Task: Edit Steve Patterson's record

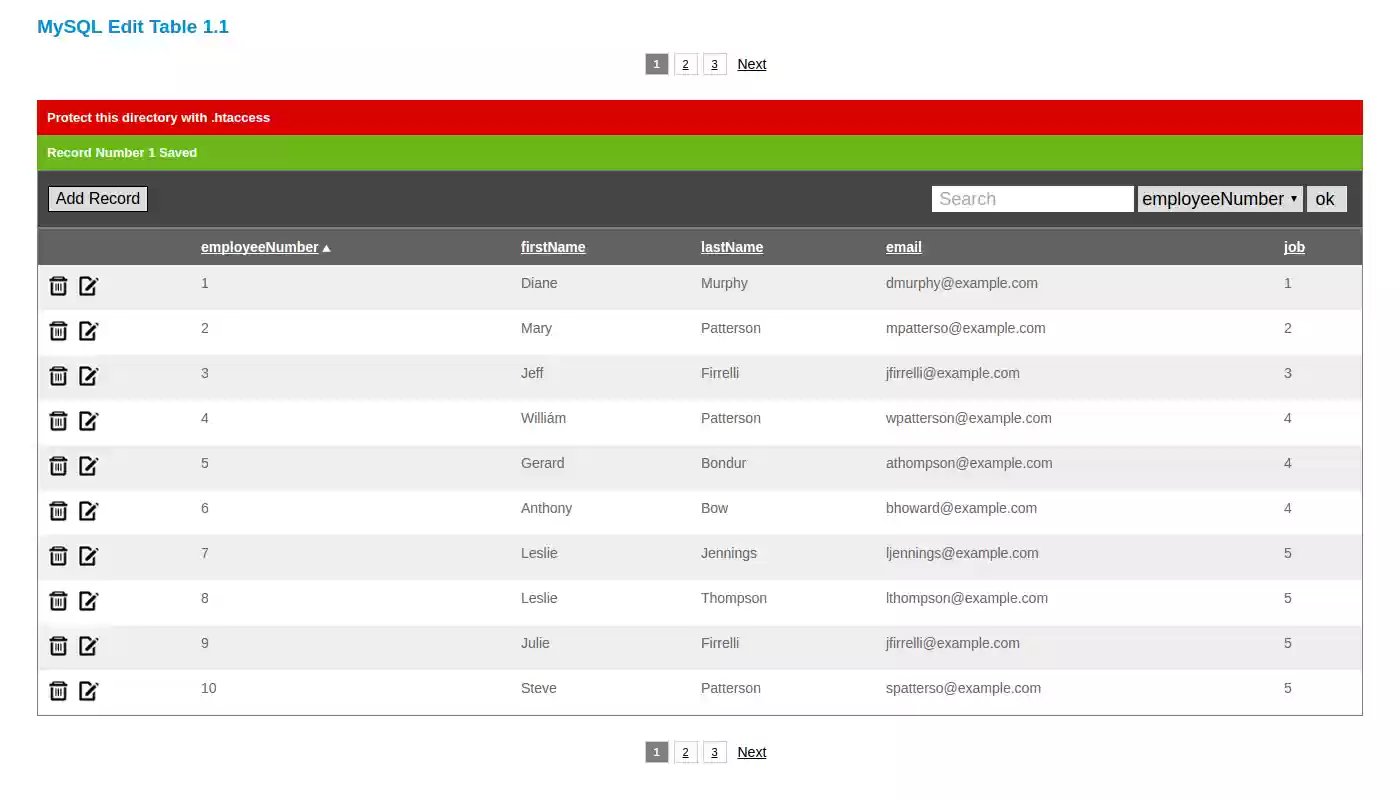Action: [x=88, y=690]
